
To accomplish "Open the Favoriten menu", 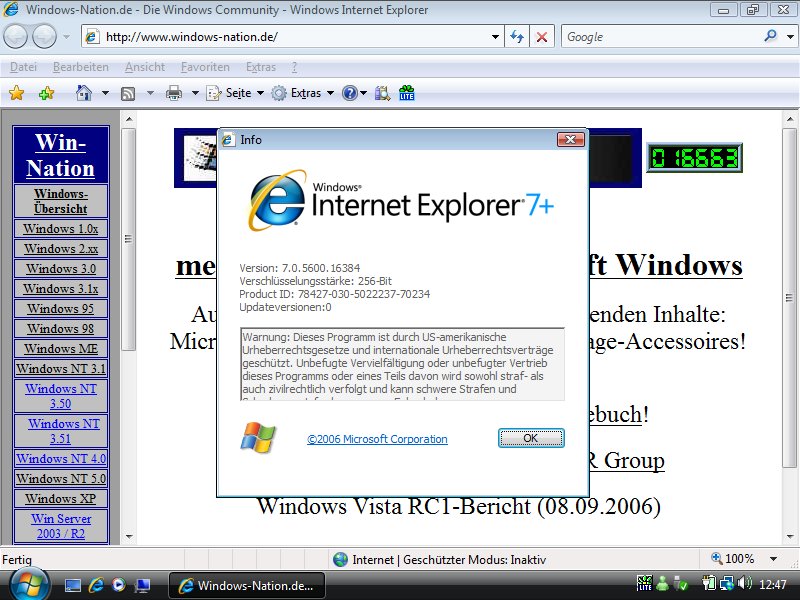I will coord(205,67).
